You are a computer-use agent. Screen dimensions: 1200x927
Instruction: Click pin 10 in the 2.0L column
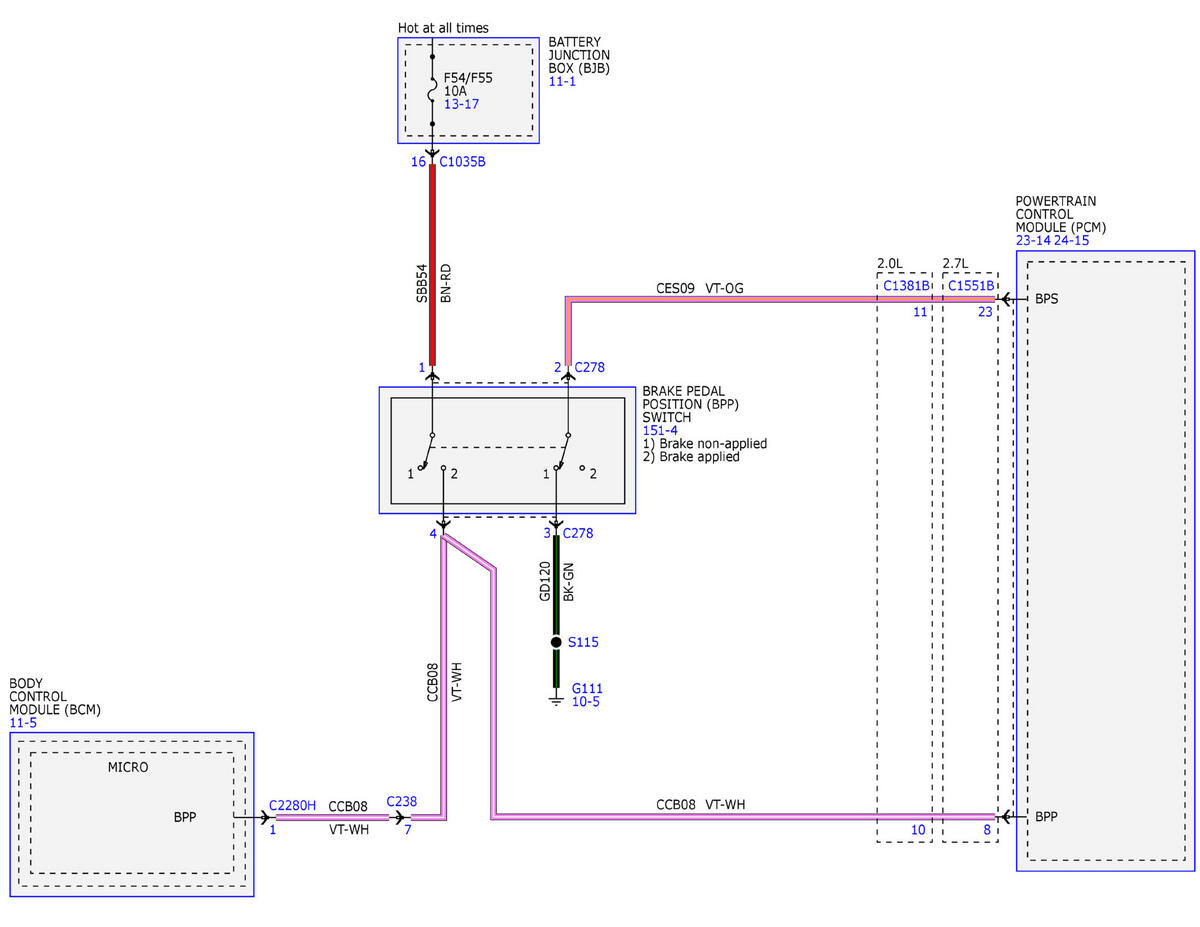point(920,830)
